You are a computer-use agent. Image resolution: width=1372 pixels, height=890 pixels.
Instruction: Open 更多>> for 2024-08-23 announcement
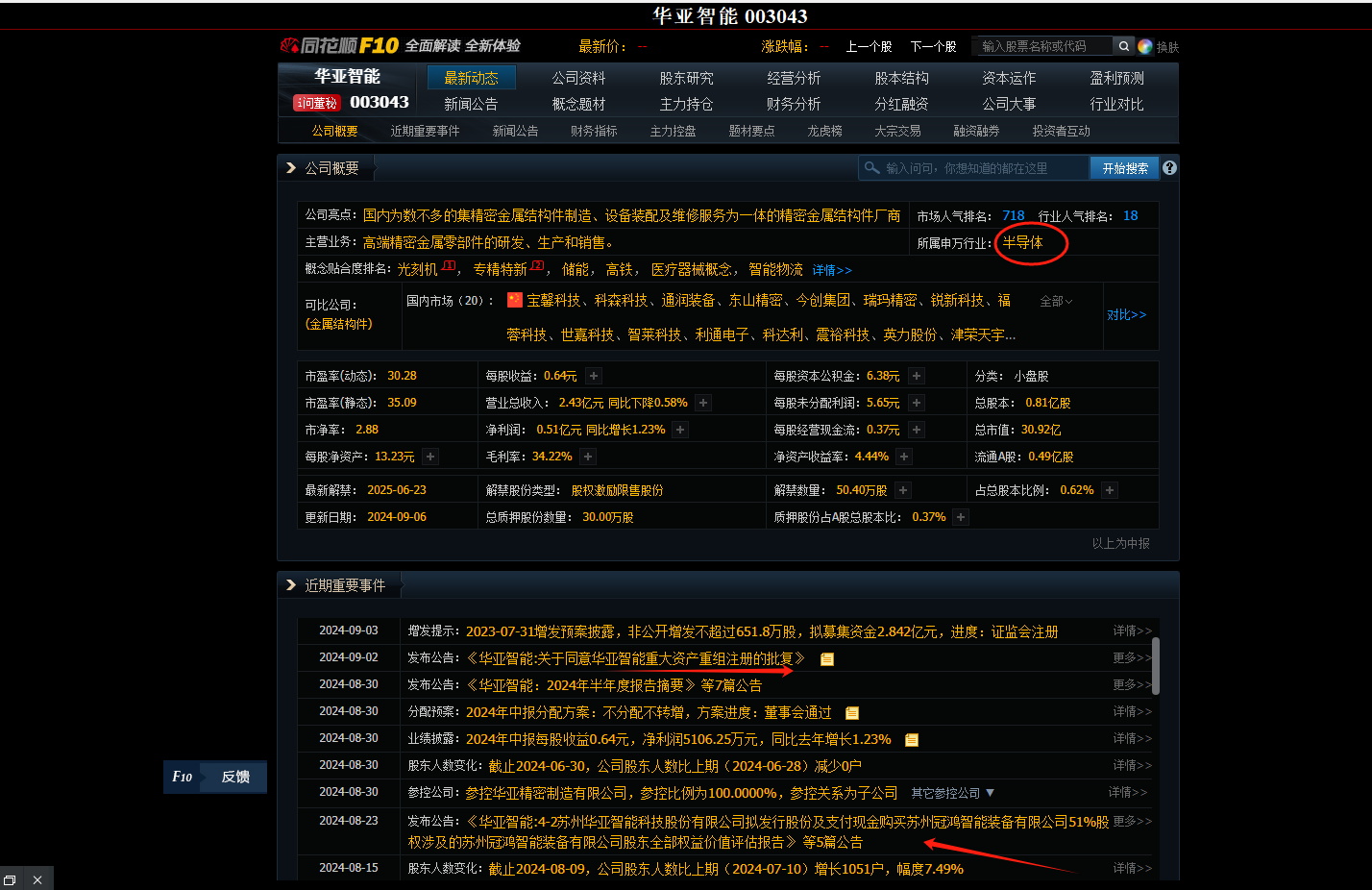[x=1132, y=821]
